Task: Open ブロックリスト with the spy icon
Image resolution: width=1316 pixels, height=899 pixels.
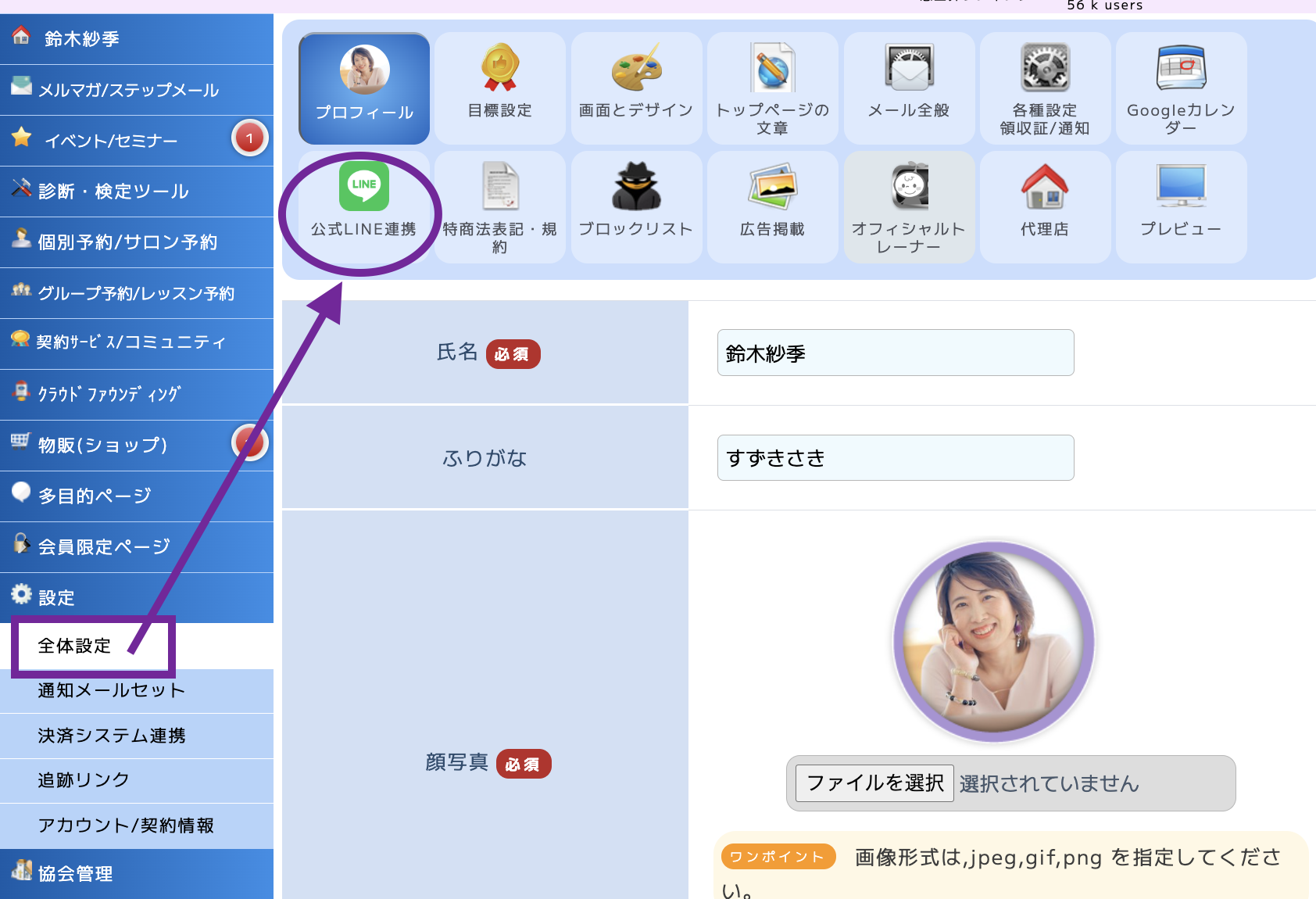Action: pos(635,205)
